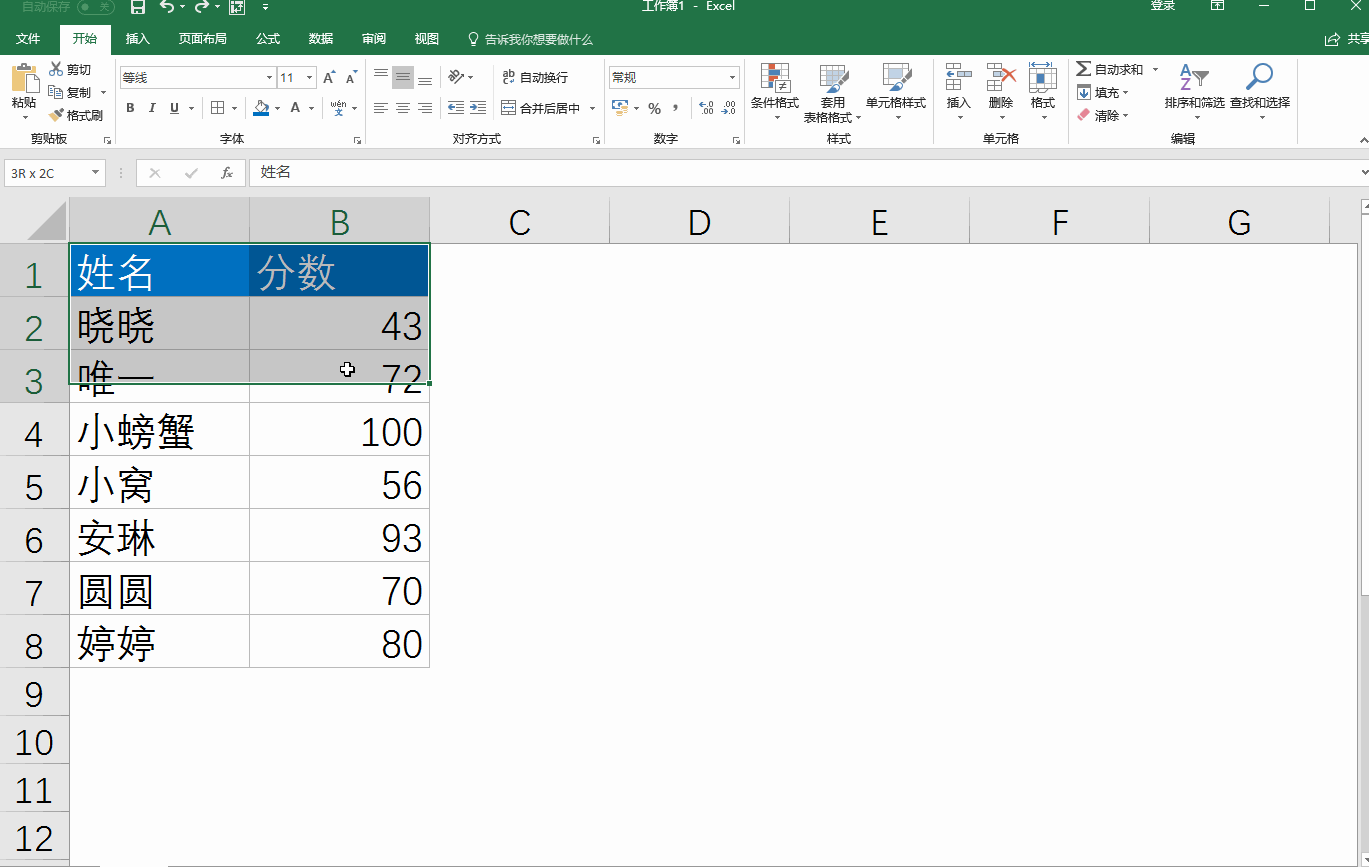1369x867 pixels.
Task: Toggle center horizontal alignment
Action: 403,108
